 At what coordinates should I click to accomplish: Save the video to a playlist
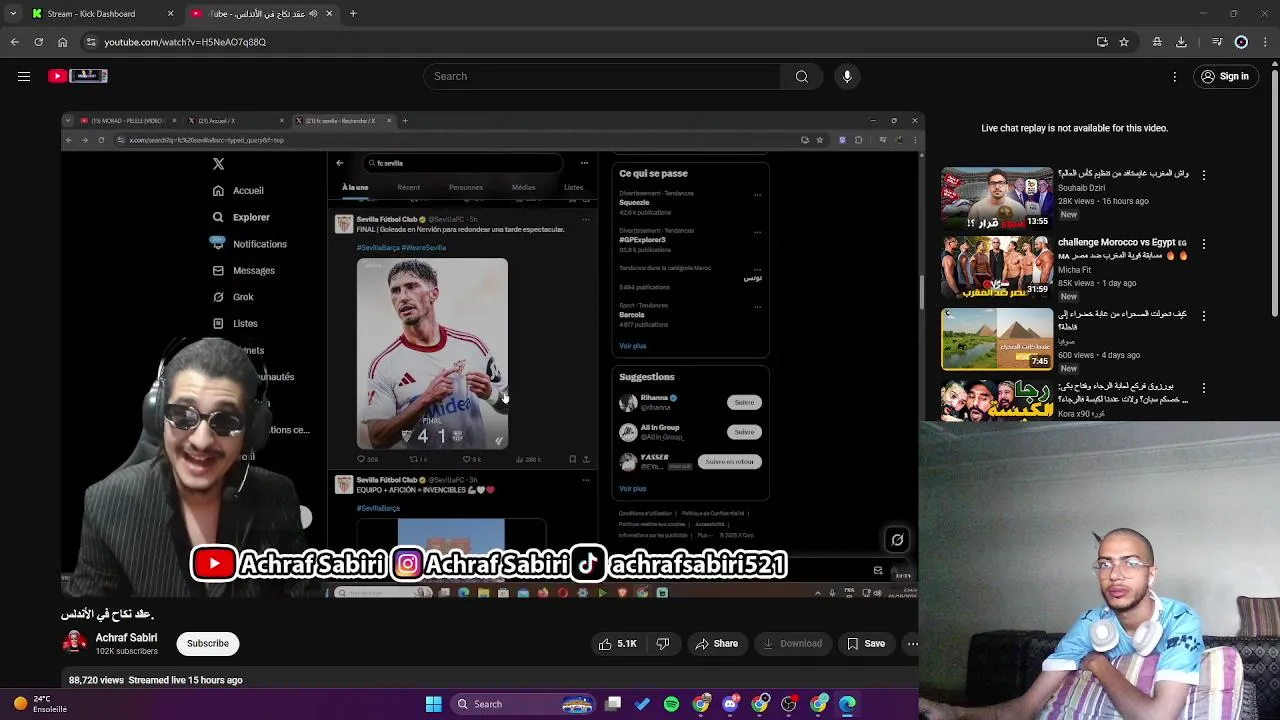point(866,644)
